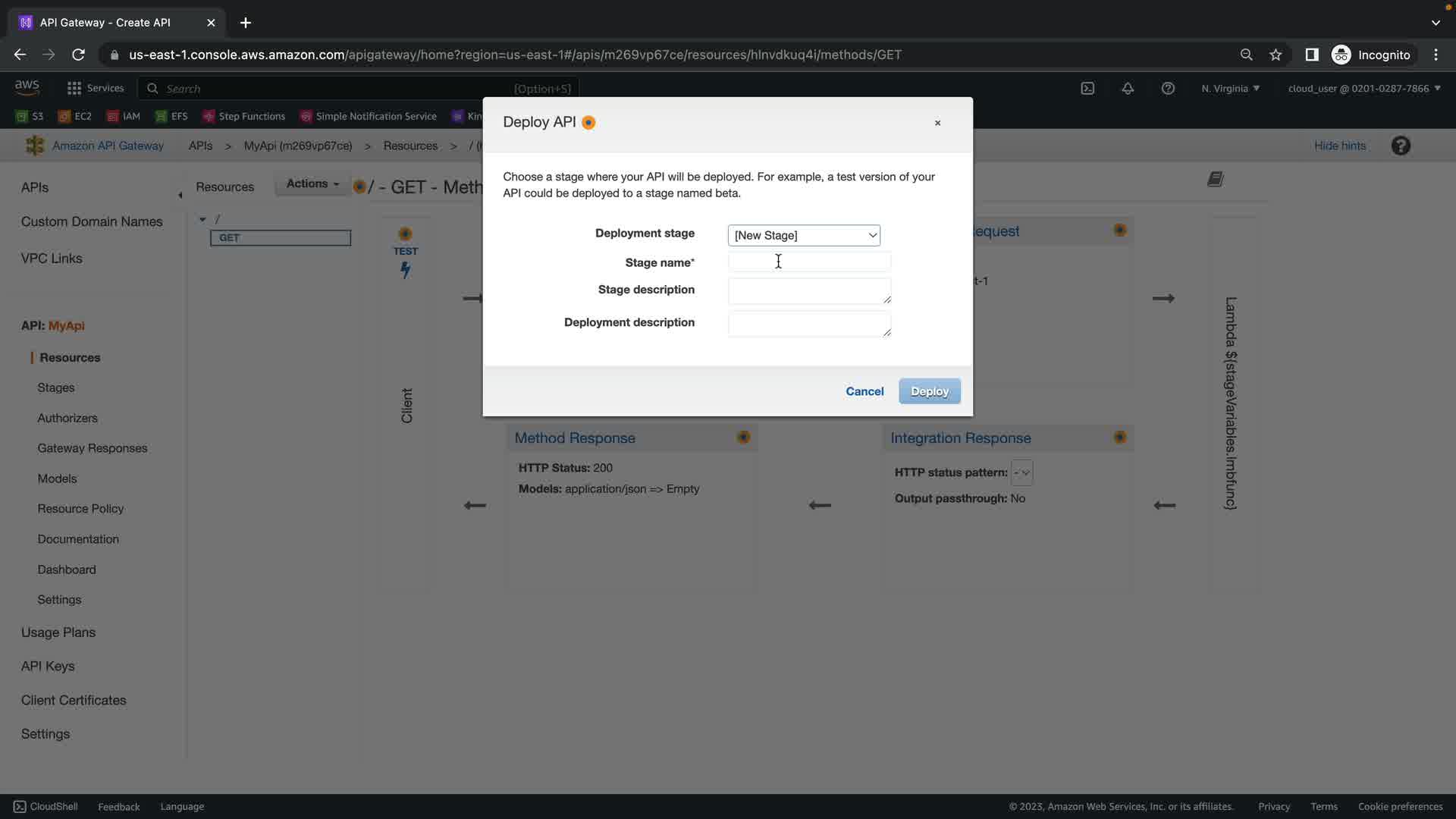Image resolution: width=1456 pixels, height=819 pixels.
Task: Bookmark the page with the star icon
Action: point(1276,55)
